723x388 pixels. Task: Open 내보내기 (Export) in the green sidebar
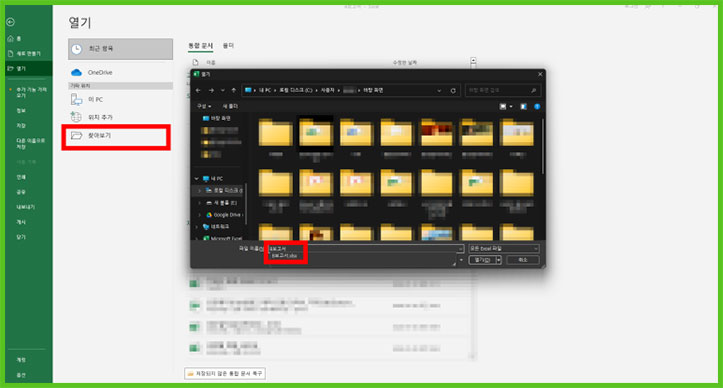pyautogui.click(x=25, y=207)
